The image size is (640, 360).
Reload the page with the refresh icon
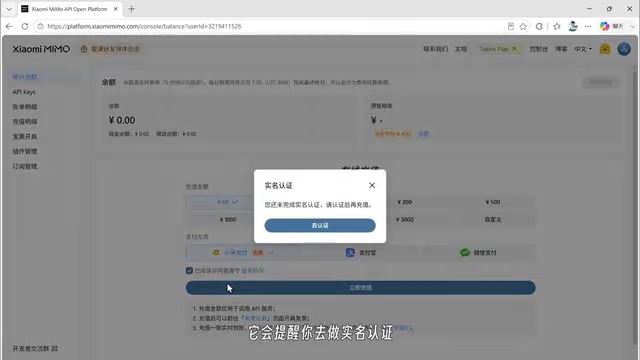coord(24,26)
